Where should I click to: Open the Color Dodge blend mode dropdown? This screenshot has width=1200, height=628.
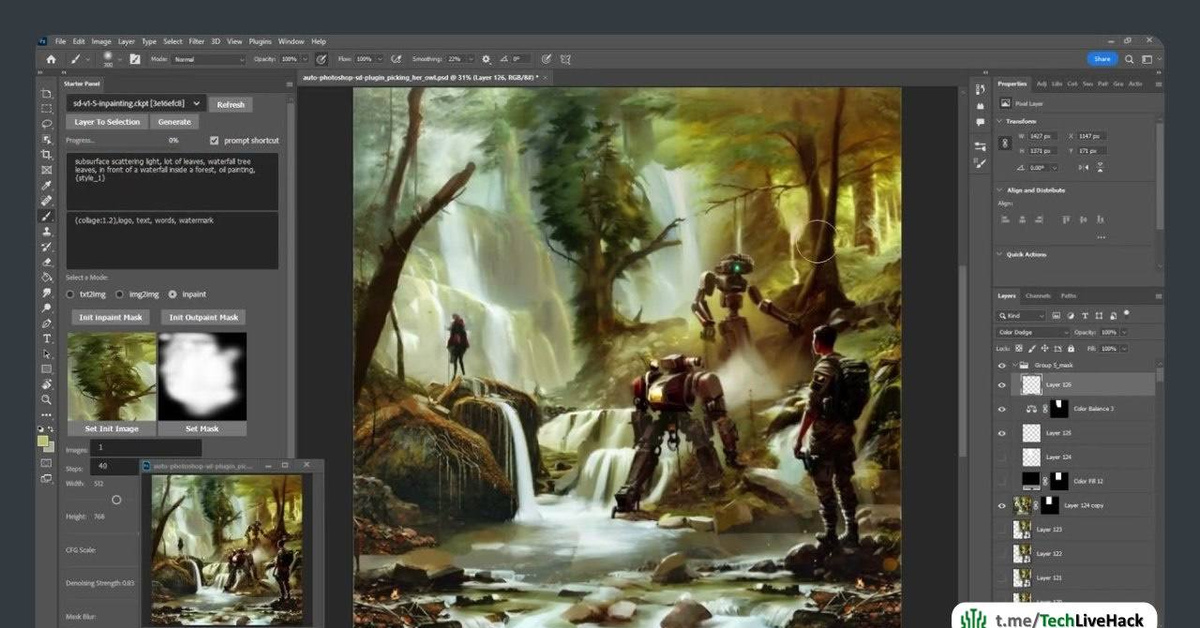[x=1033, y=332]
